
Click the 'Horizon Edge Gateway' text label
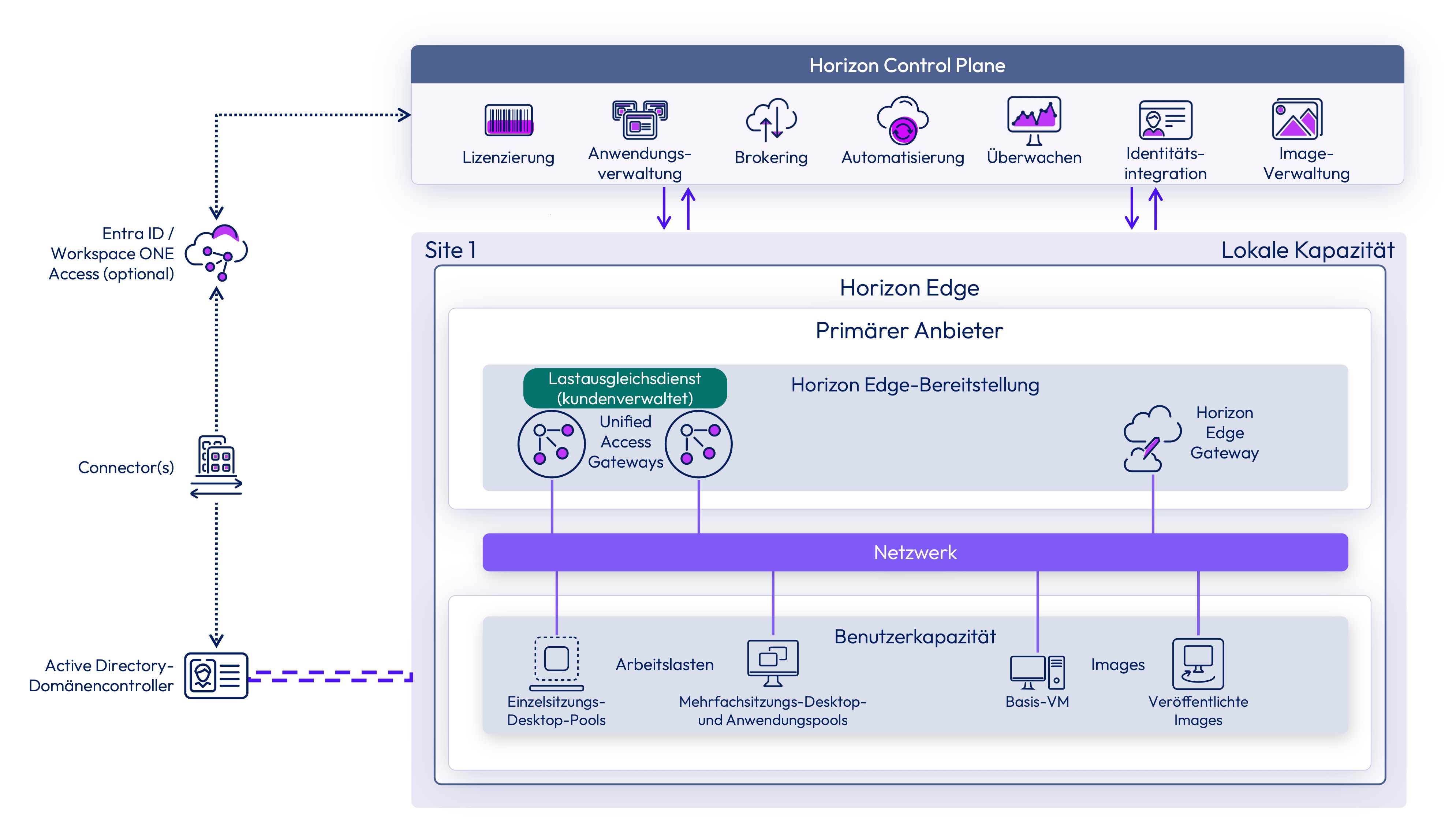1224,433
